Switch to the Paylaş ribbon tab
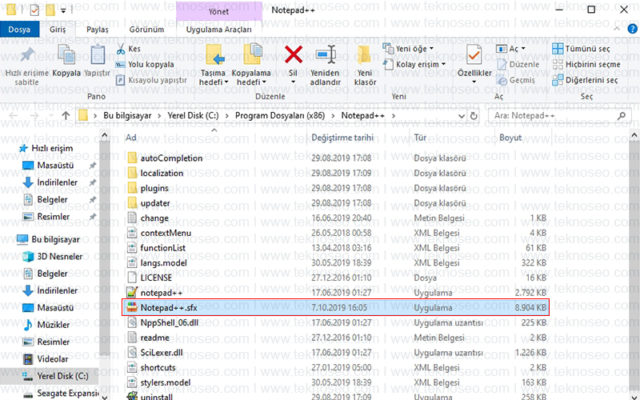This screenshot has height=400, width=640. 98,30
